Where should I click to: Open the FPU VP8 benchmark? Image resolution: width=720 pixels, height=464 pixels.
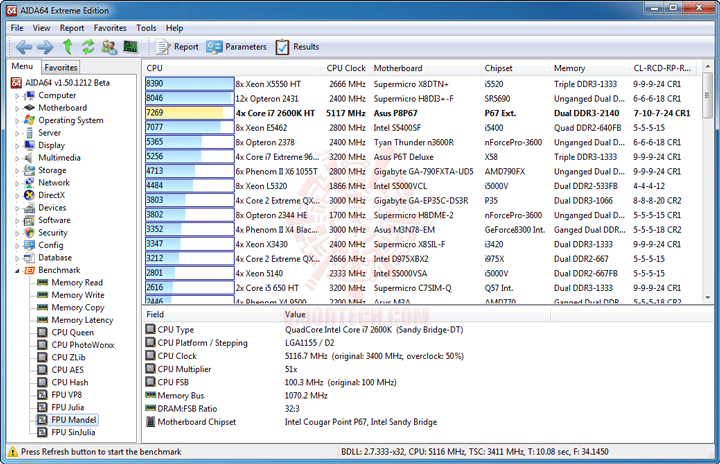pos(67,395)
